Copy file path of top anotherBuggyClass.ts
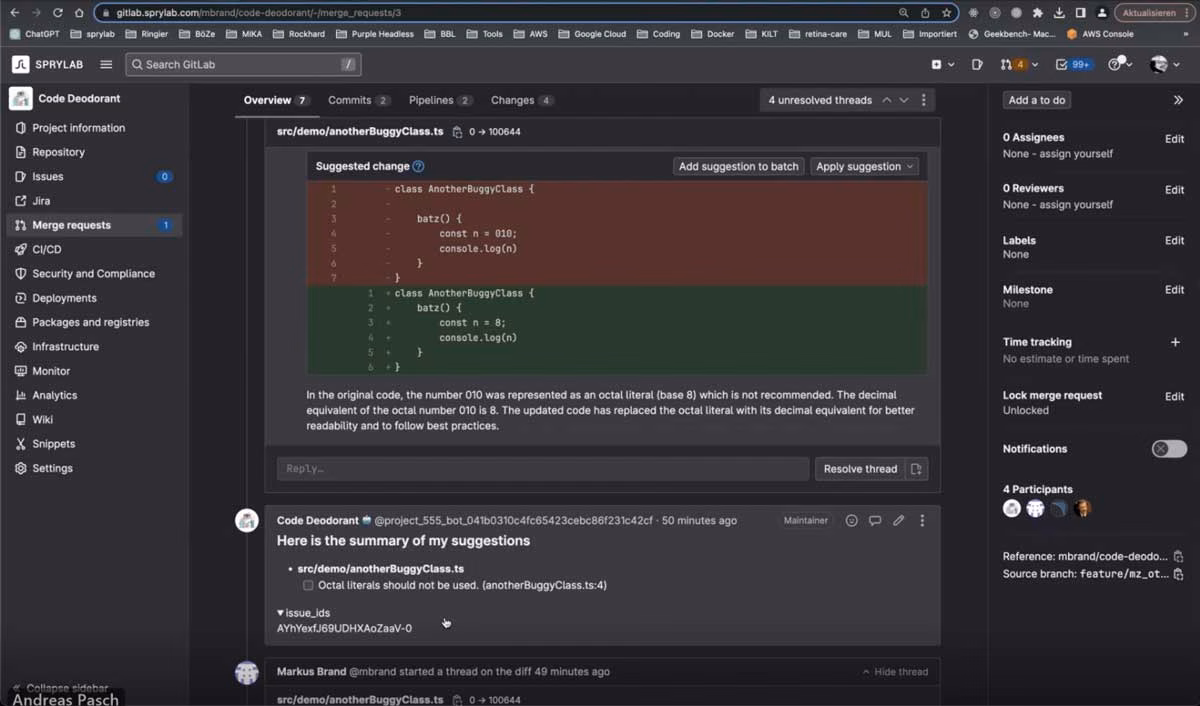 click(x=457, y=132)
